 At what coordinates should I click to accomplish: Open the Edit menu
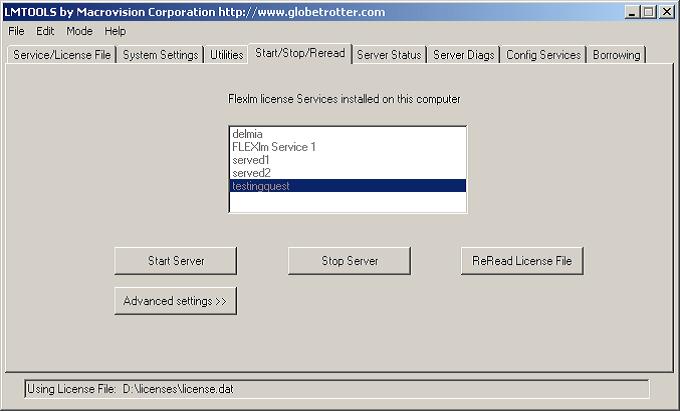45,31
